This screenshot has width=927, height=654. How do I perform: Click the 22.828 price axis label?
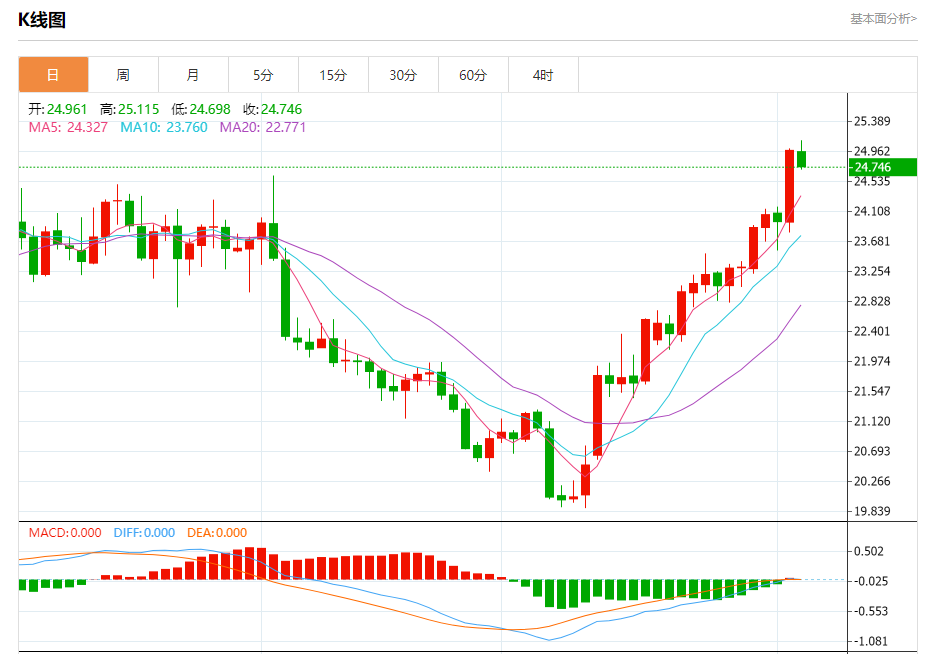tap(872, 301)
